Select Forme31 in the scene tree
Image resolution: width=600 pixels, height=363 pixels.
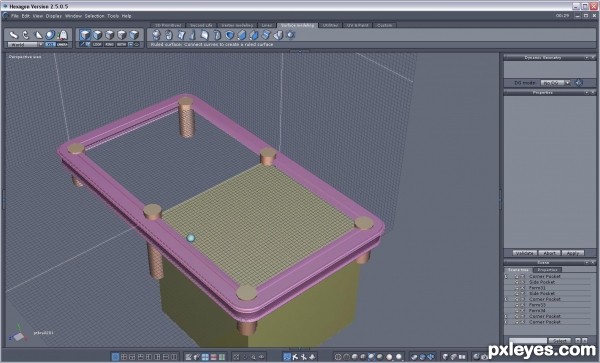[537, 288]
